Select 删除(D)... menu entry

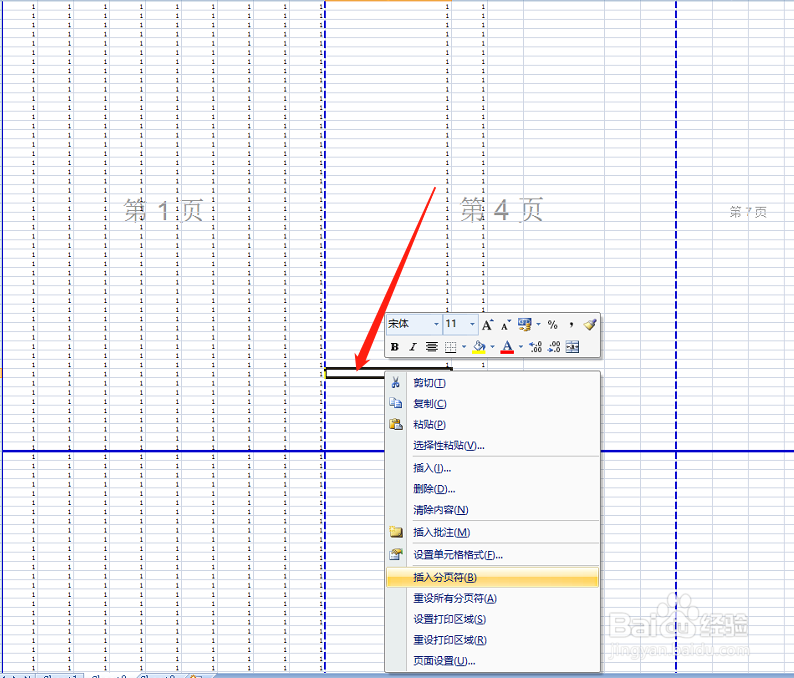pos(492,489)
